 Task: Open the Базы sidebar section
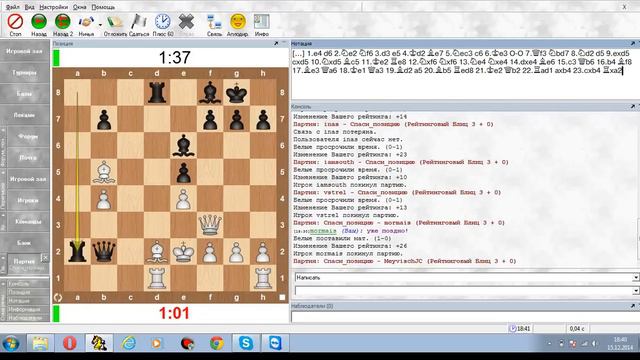pos(24,94)
